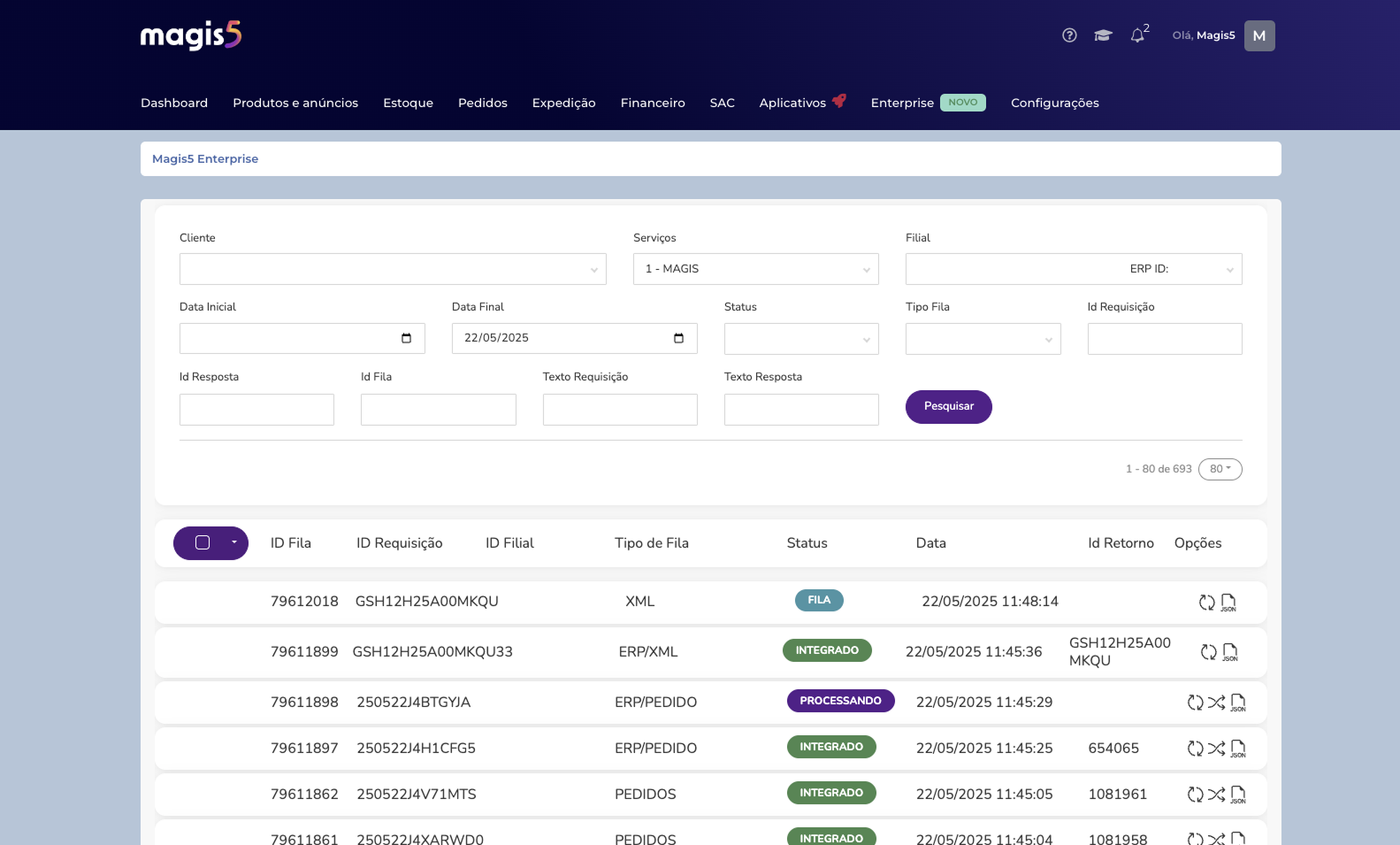Click the Tipo de Fila column header
This screenshot has width=1400, height=845.
pyautogui.click(x=652, y=543)
